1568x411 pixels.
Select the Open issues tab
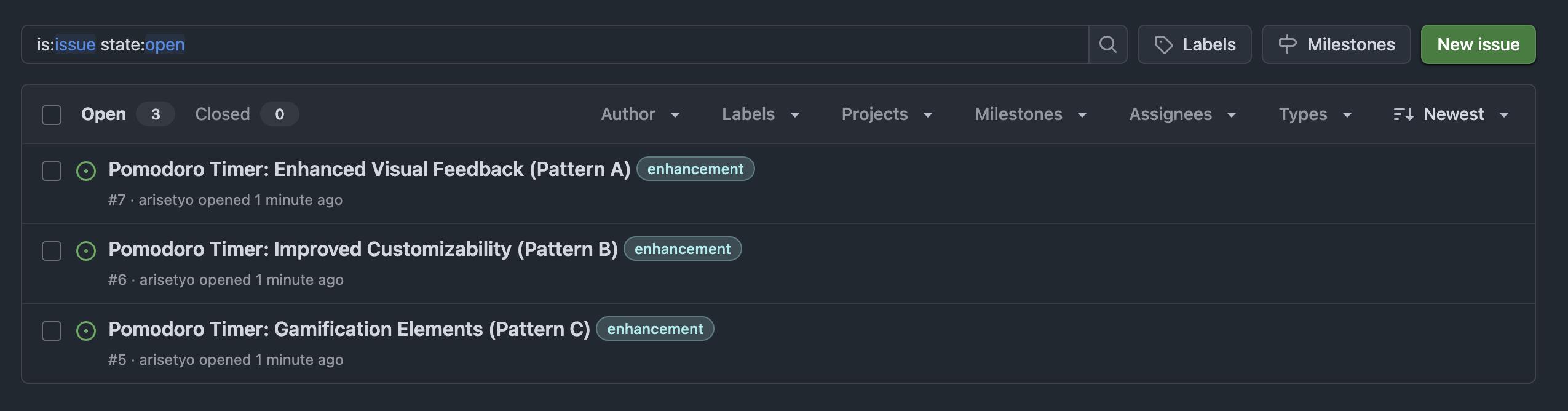coord(104,114)
